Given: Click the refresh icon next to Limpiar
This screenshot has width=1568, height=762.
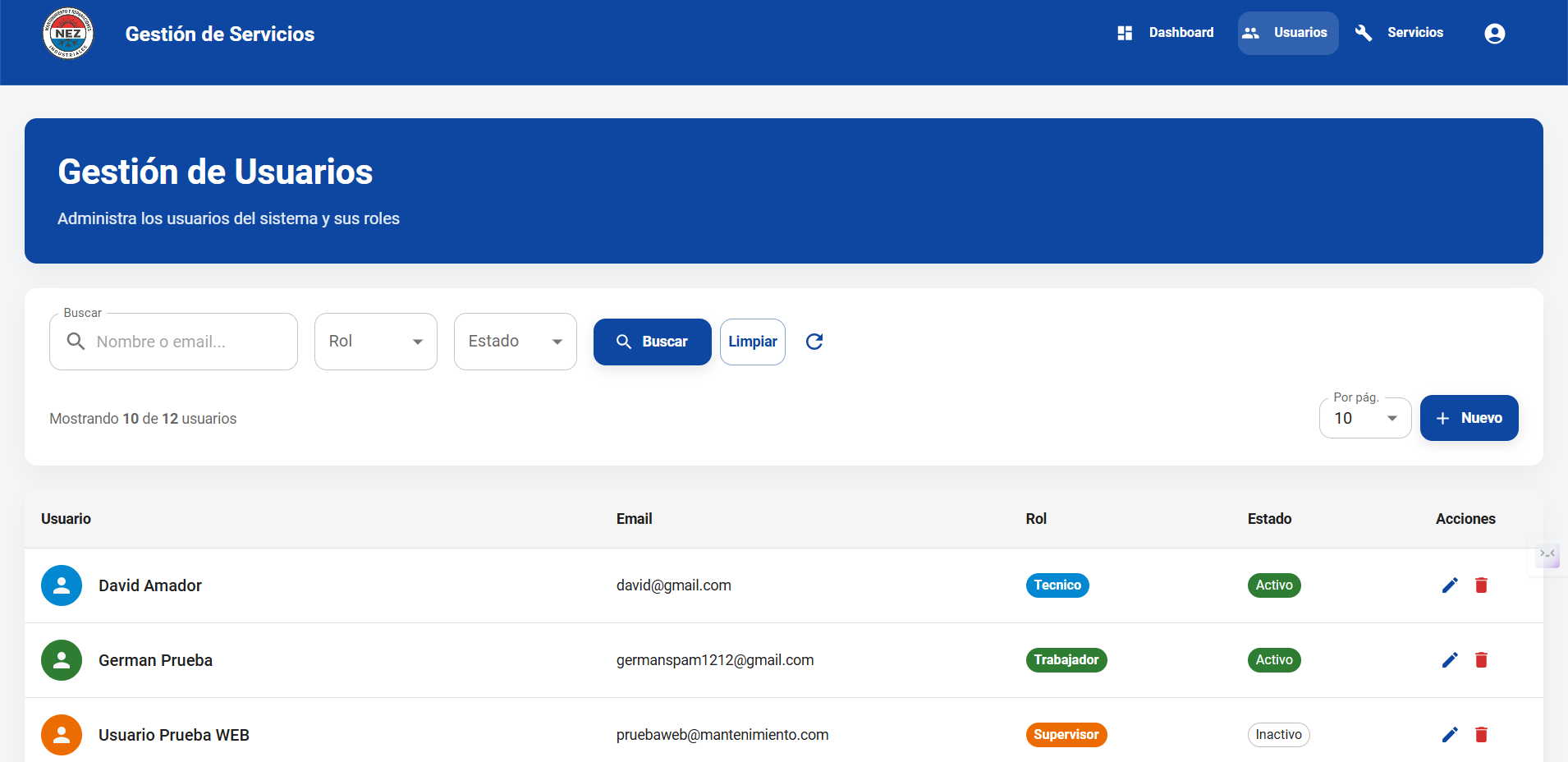Looking at the screenshot, I should [x=814, y=342].
